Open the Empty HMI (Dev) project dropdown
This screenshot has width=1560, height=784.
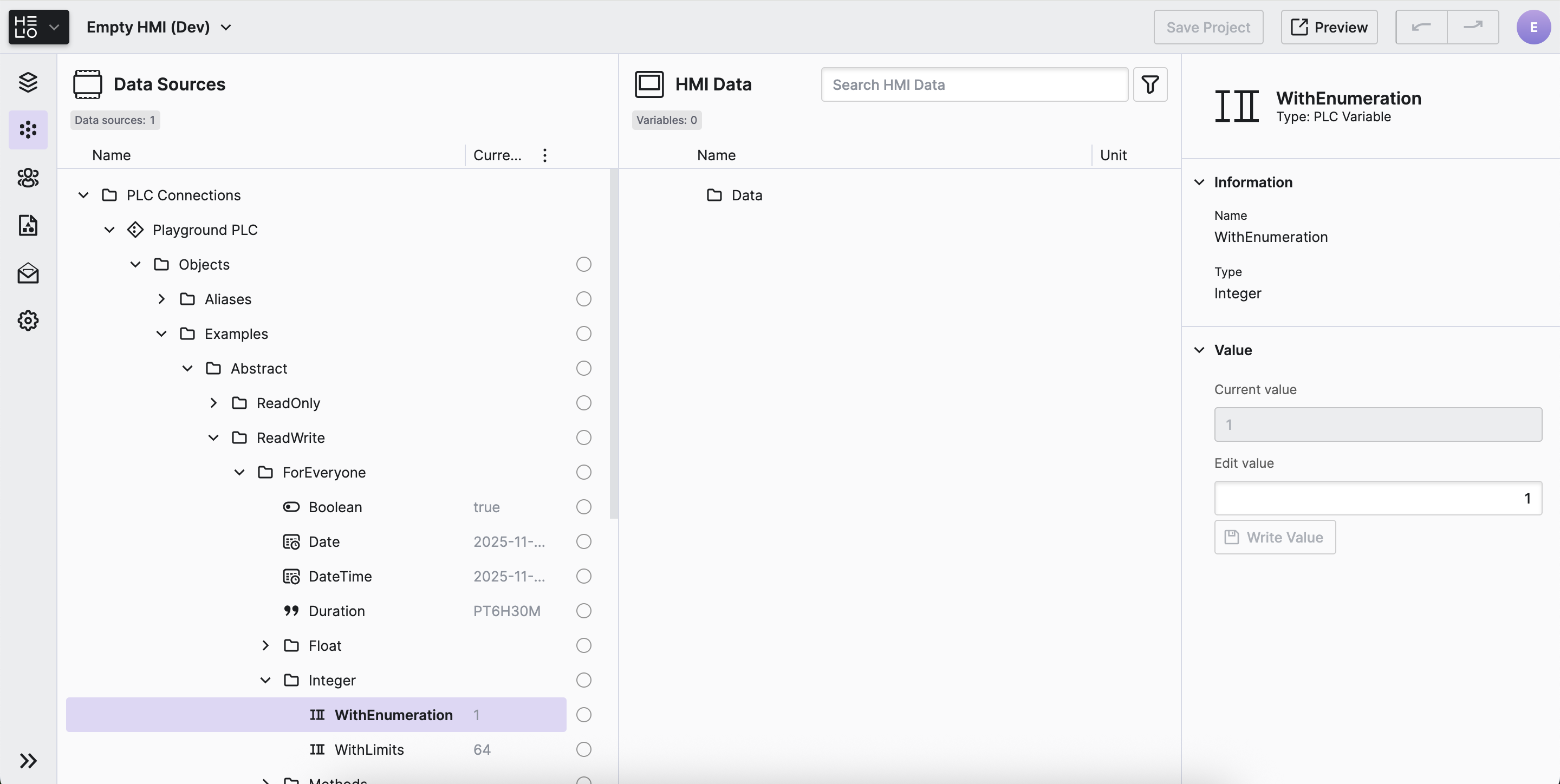coord(159,27)
